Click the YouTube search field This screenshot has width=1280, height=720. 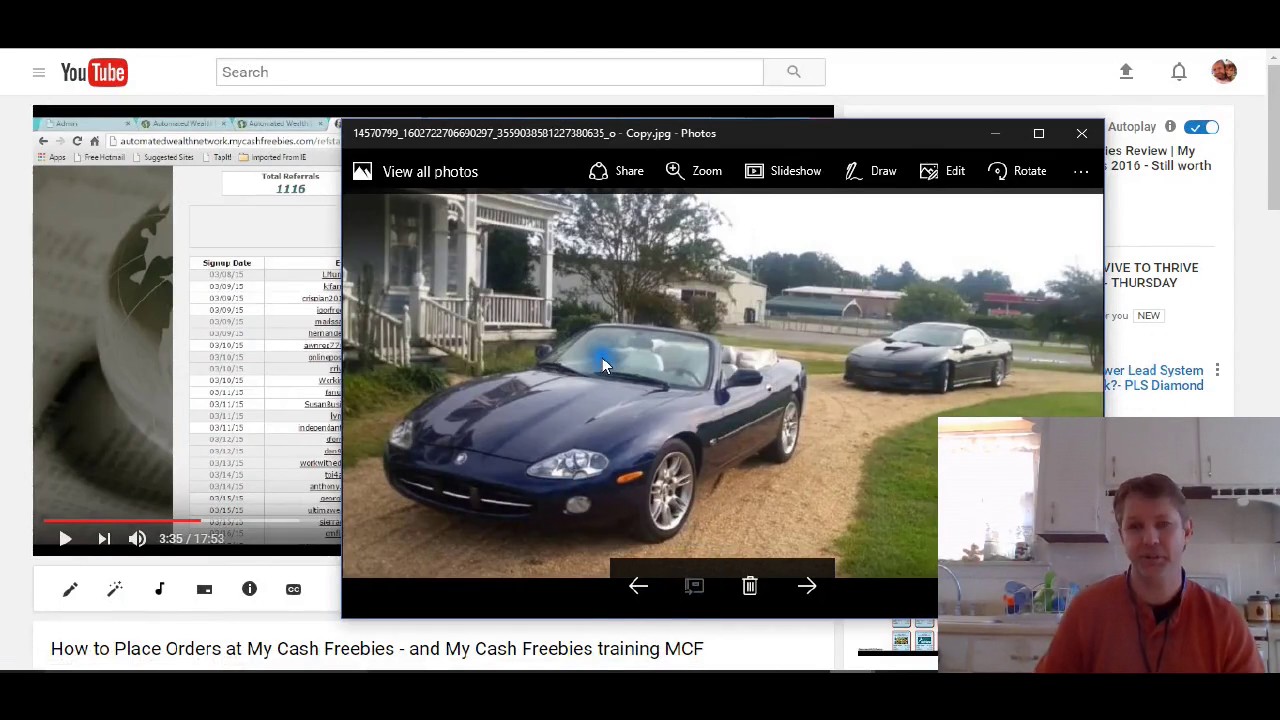pyautogui.click(x=489, y=72)
